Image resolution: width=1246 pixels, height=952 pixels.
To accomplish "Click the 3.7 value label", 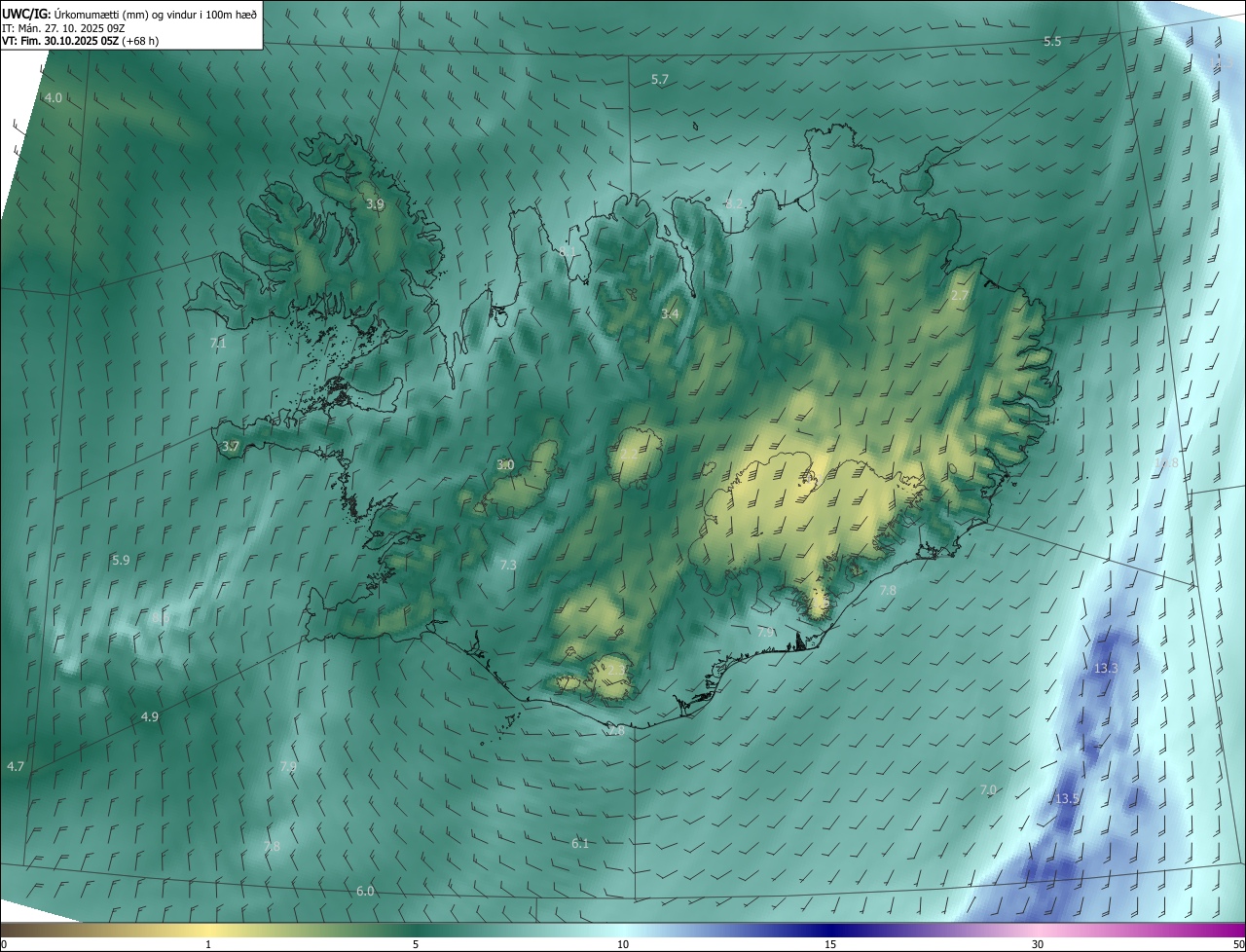I will click(x=230, y=447).
